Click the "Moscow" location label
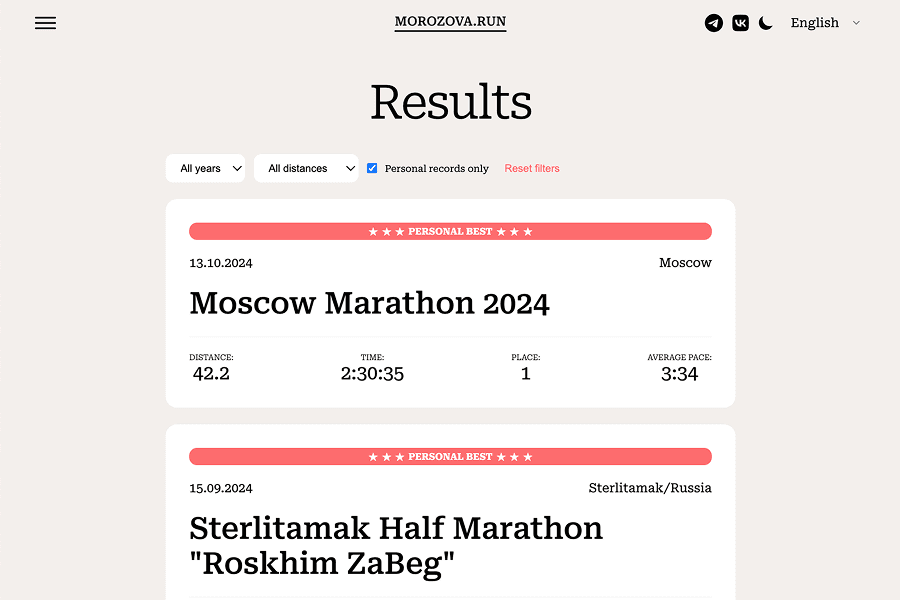900x600 pixels. pos(685,263)
